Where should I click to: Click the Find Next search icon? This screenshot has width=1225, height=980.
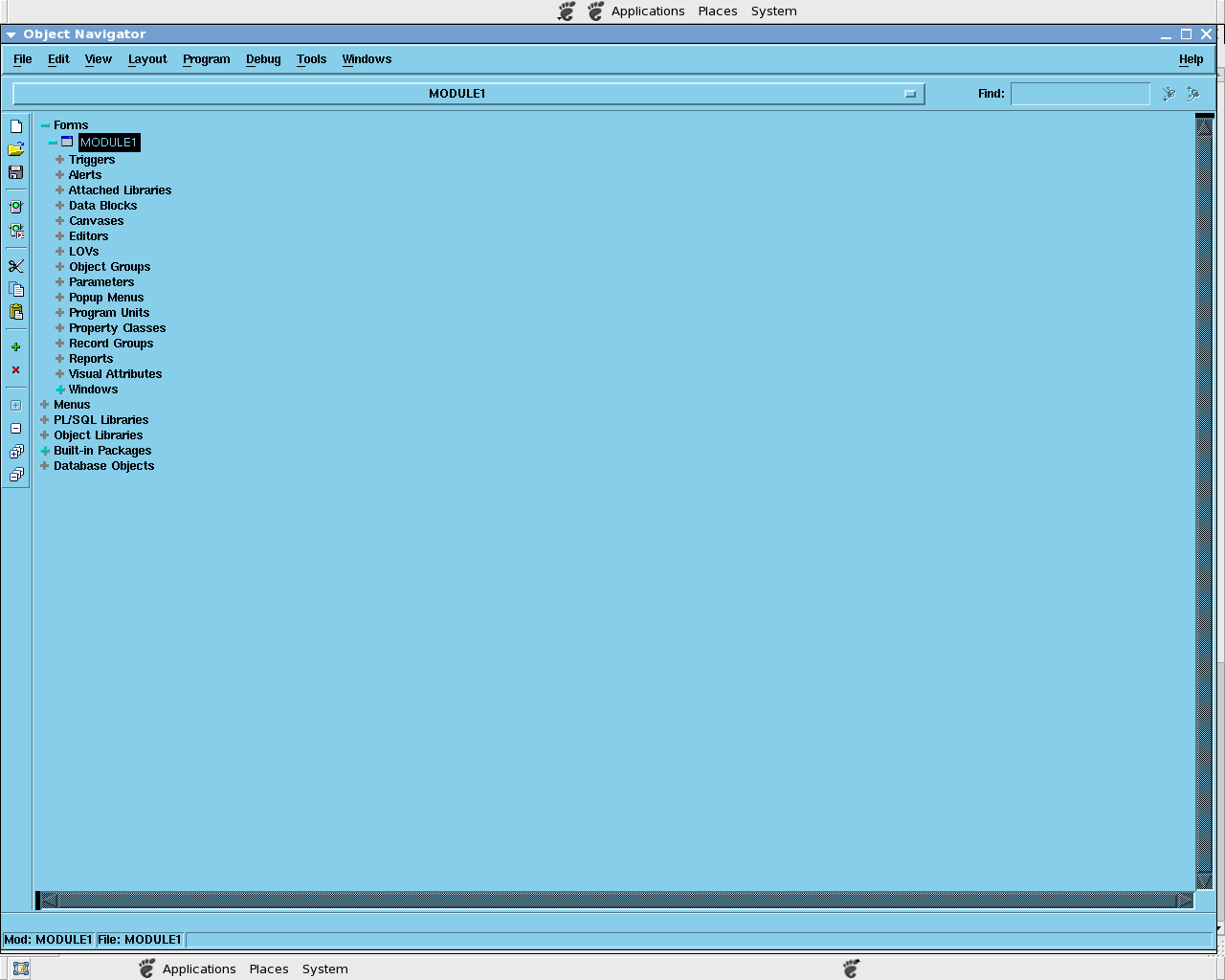click(1169, 94)
